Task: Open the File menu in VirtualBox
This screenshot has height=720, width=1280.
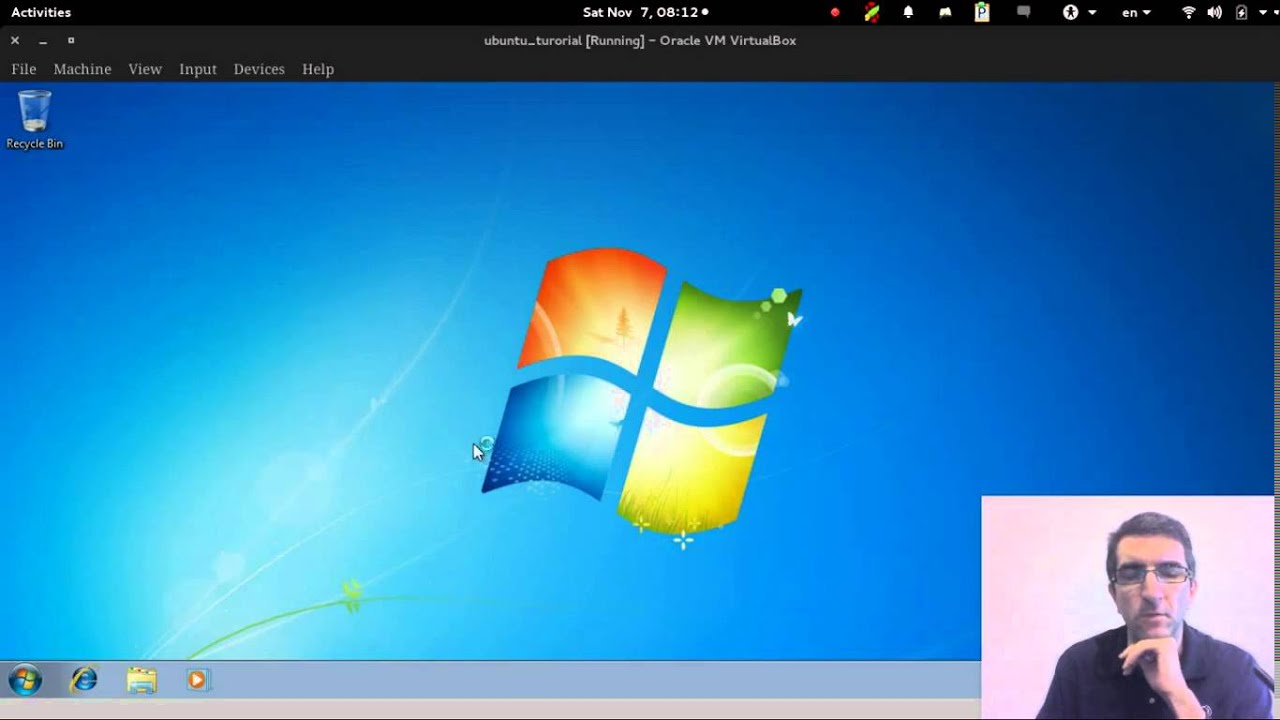Action: pyautogui.click(x=24, y=69)
